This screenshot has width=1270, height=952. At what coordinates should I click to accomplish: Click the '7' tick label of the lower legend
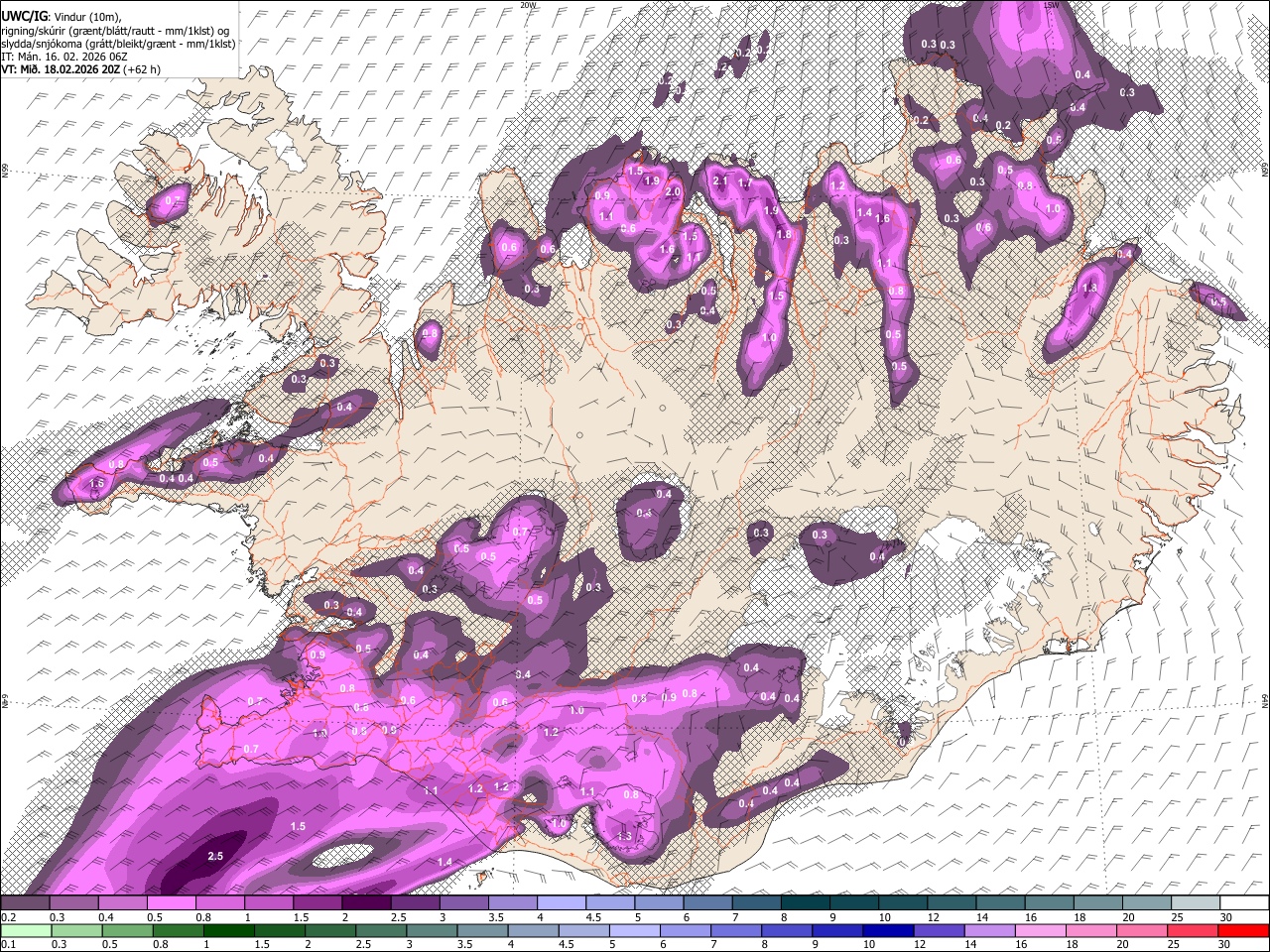point(714,944)
